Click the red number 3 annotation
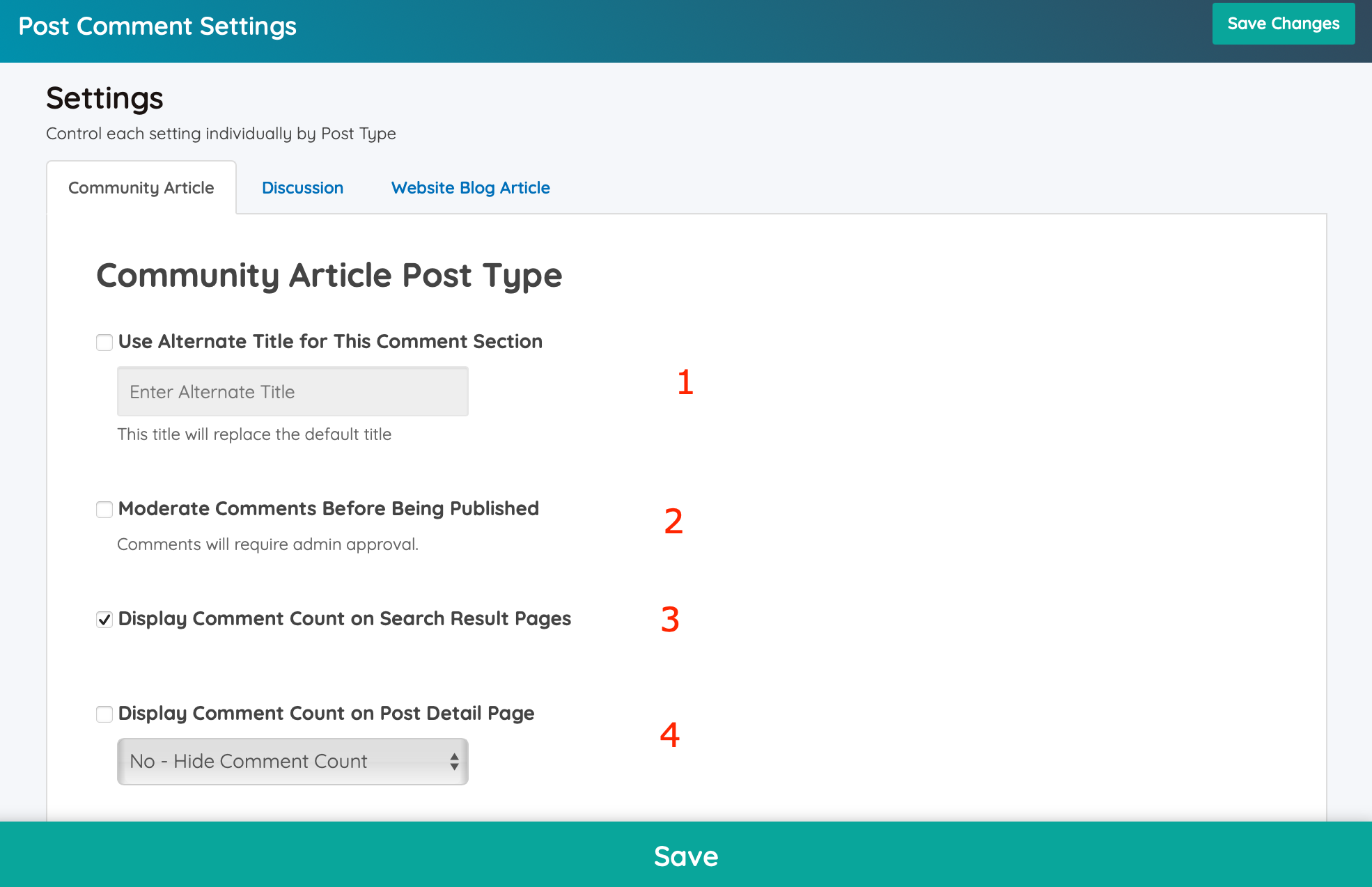The height and width of the screenshot is (887, 1372). [670, 620]
